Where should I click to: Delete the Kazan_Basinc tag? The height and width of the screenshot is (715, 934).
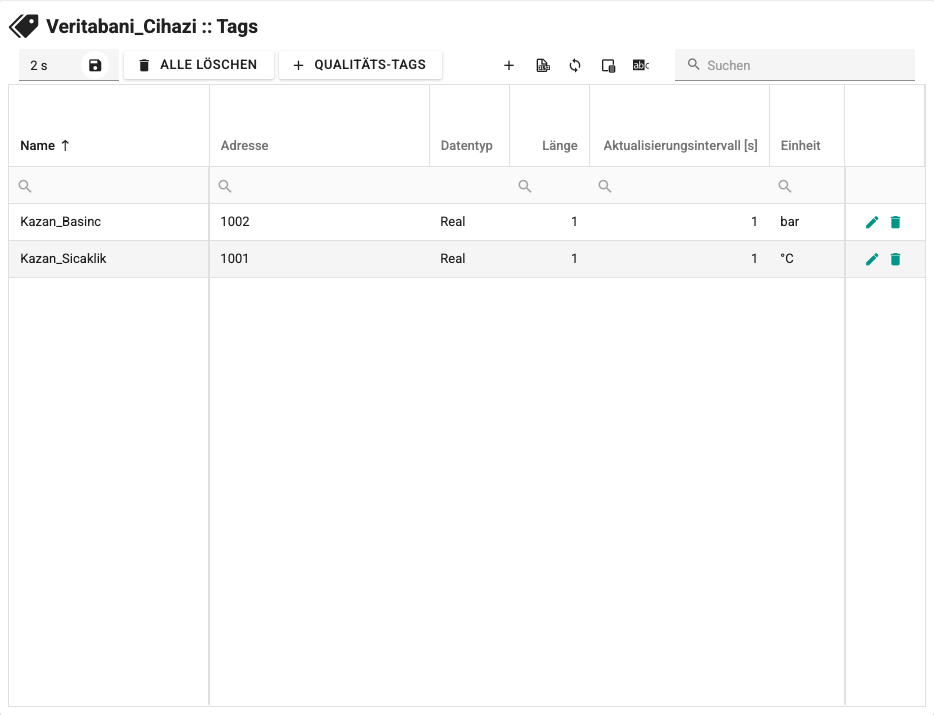[895, 222]
